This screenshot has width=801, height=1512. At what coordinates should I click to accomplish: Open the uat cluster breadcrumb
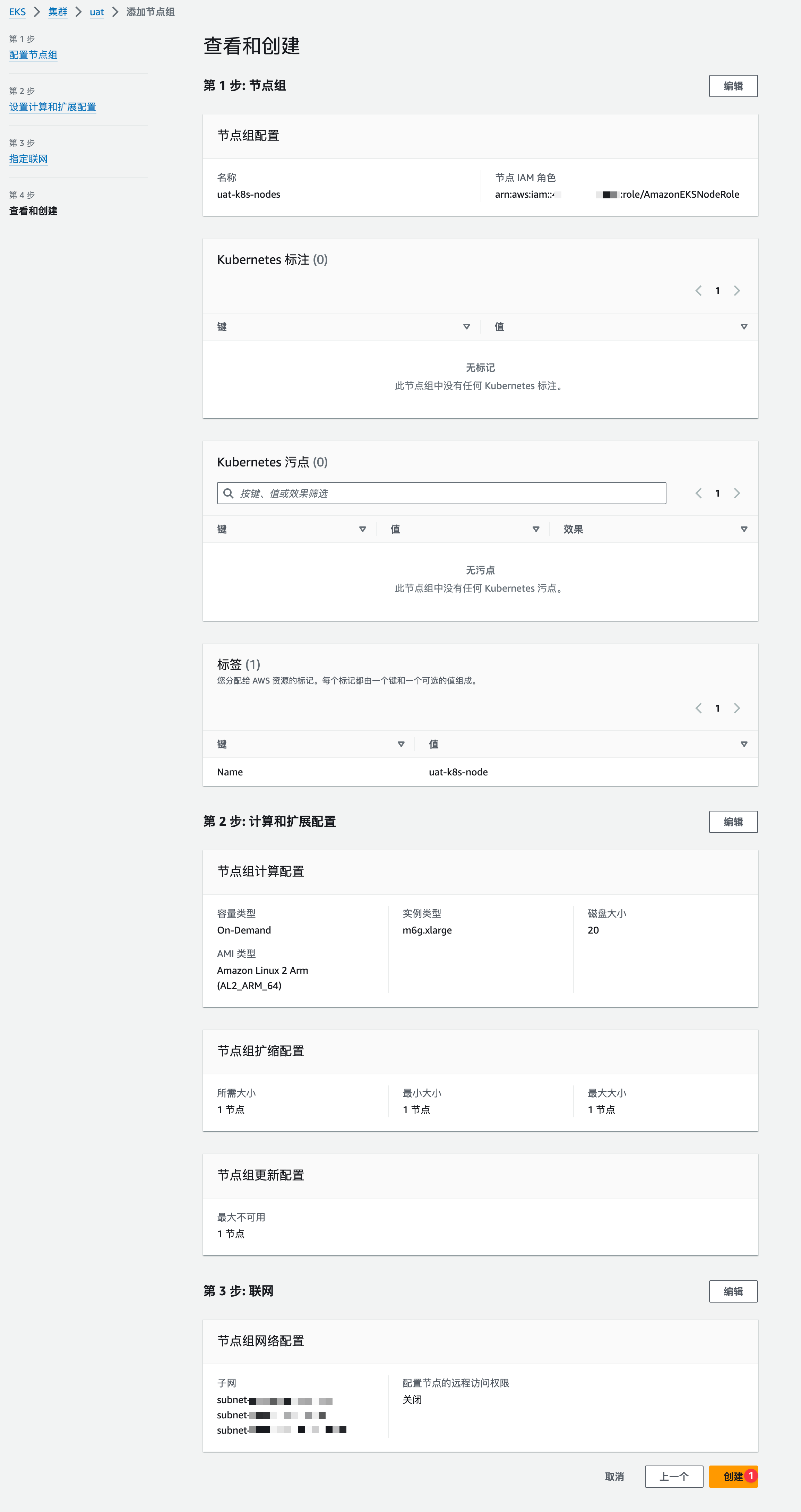pos(97,12)
